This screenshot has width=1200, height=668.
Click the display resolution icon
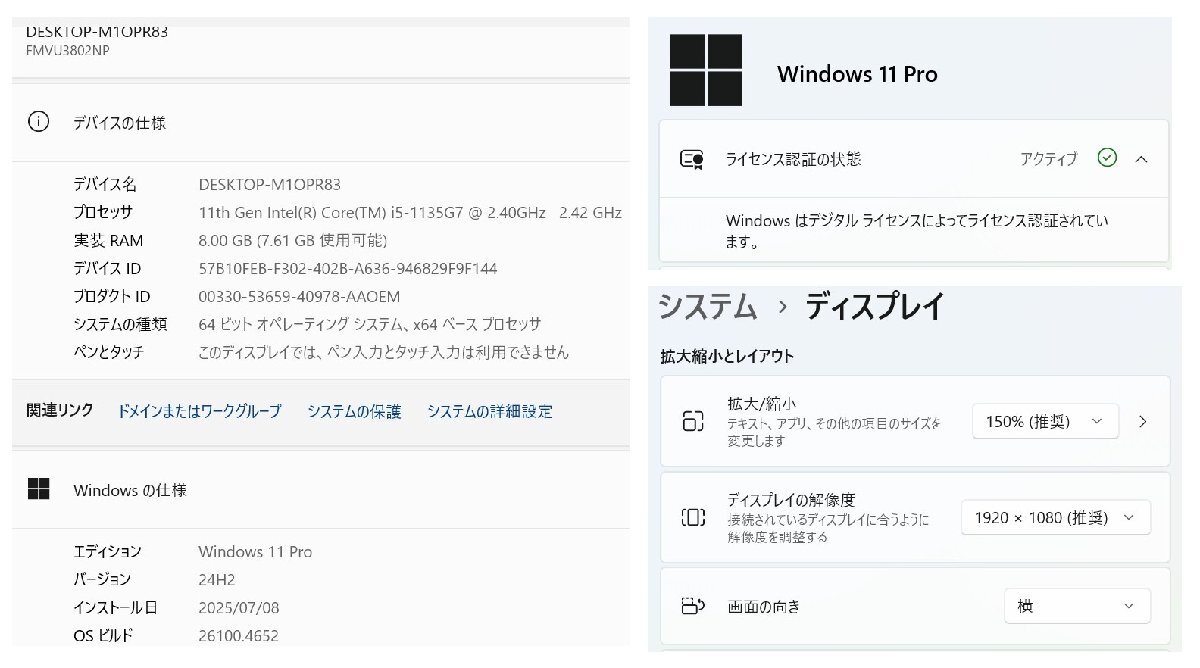click(693, 517)
